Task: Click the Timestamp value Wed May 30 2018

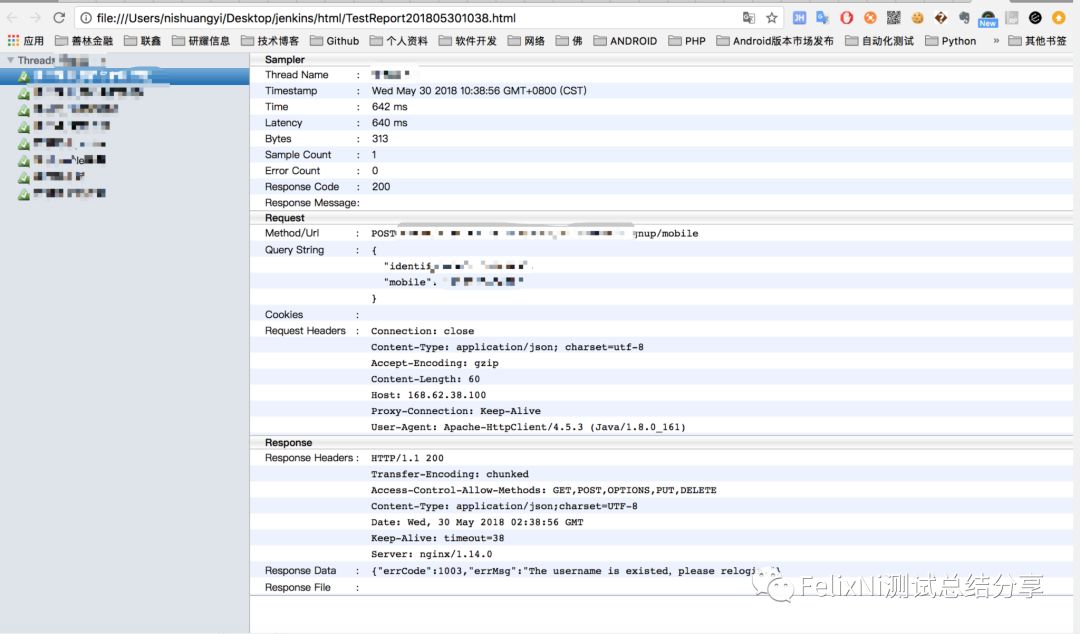Action: (479, 90)
